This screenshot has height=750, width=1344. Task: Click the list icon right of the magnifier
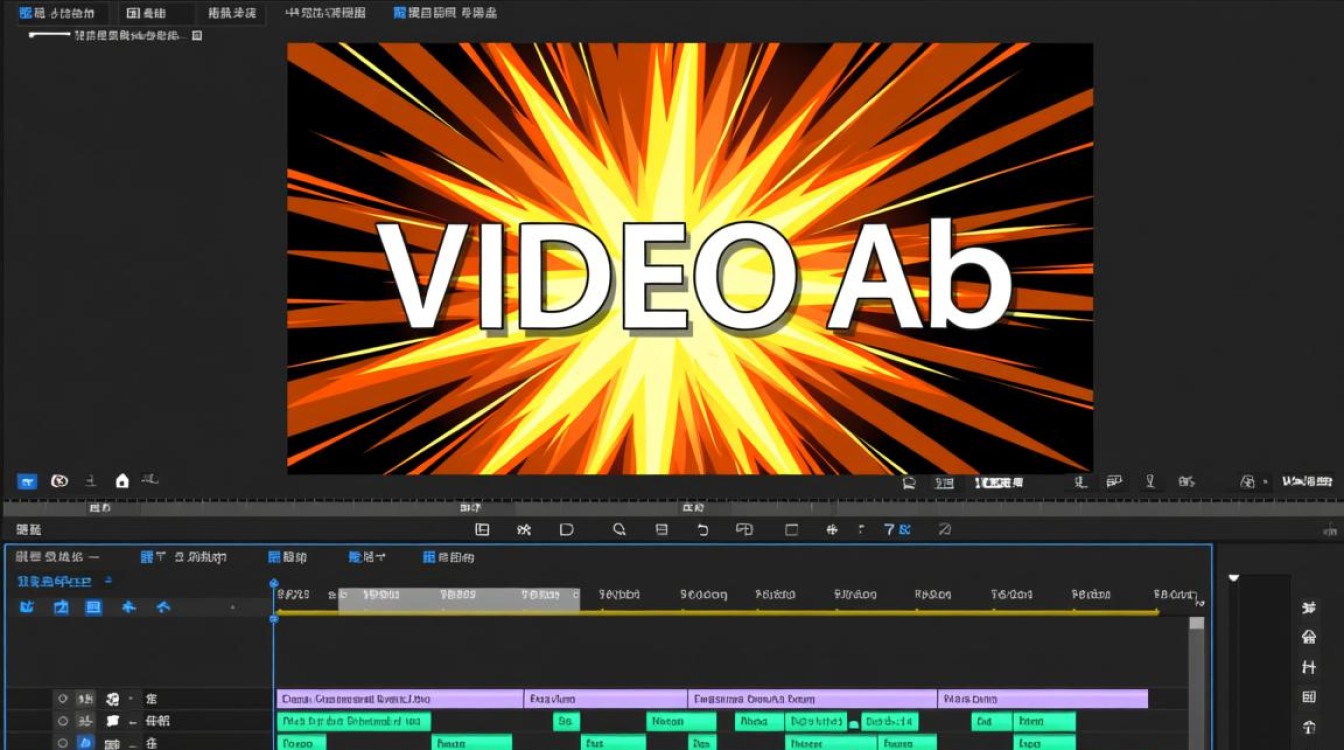661,530
